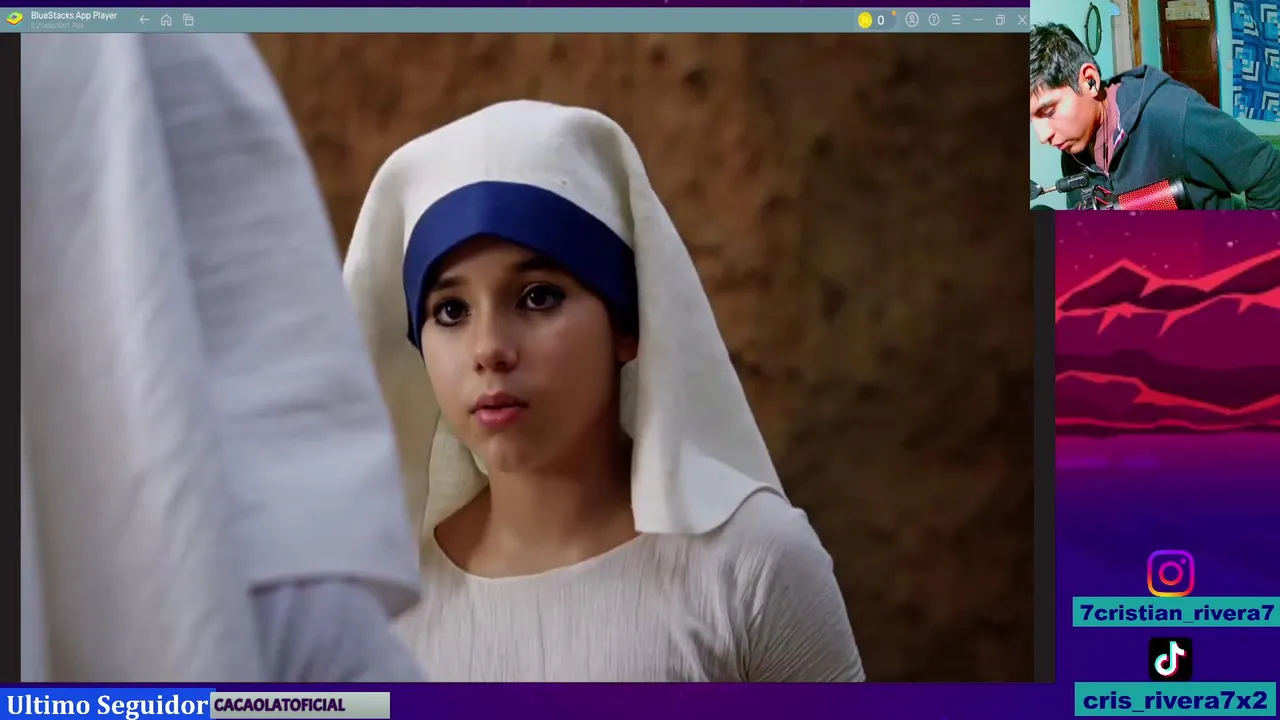Click the cris_rivera7x2 TikTok handle

(1176, 700)
